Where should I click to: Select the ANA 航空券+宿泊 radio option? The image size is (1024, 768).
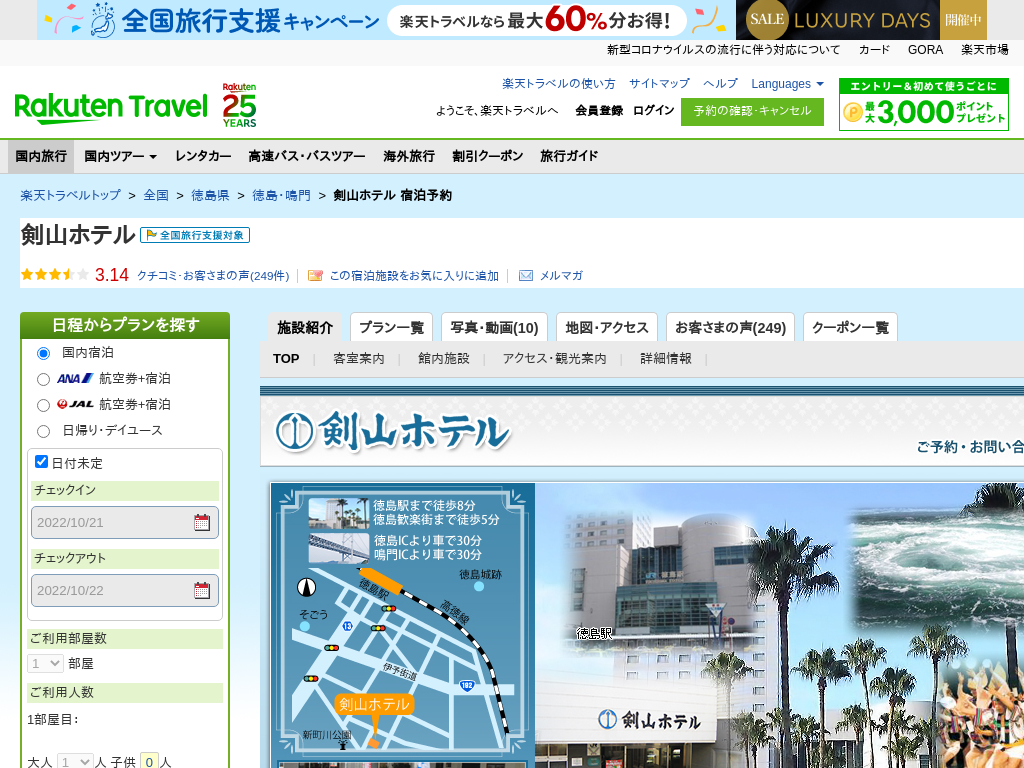click(43, 379)
